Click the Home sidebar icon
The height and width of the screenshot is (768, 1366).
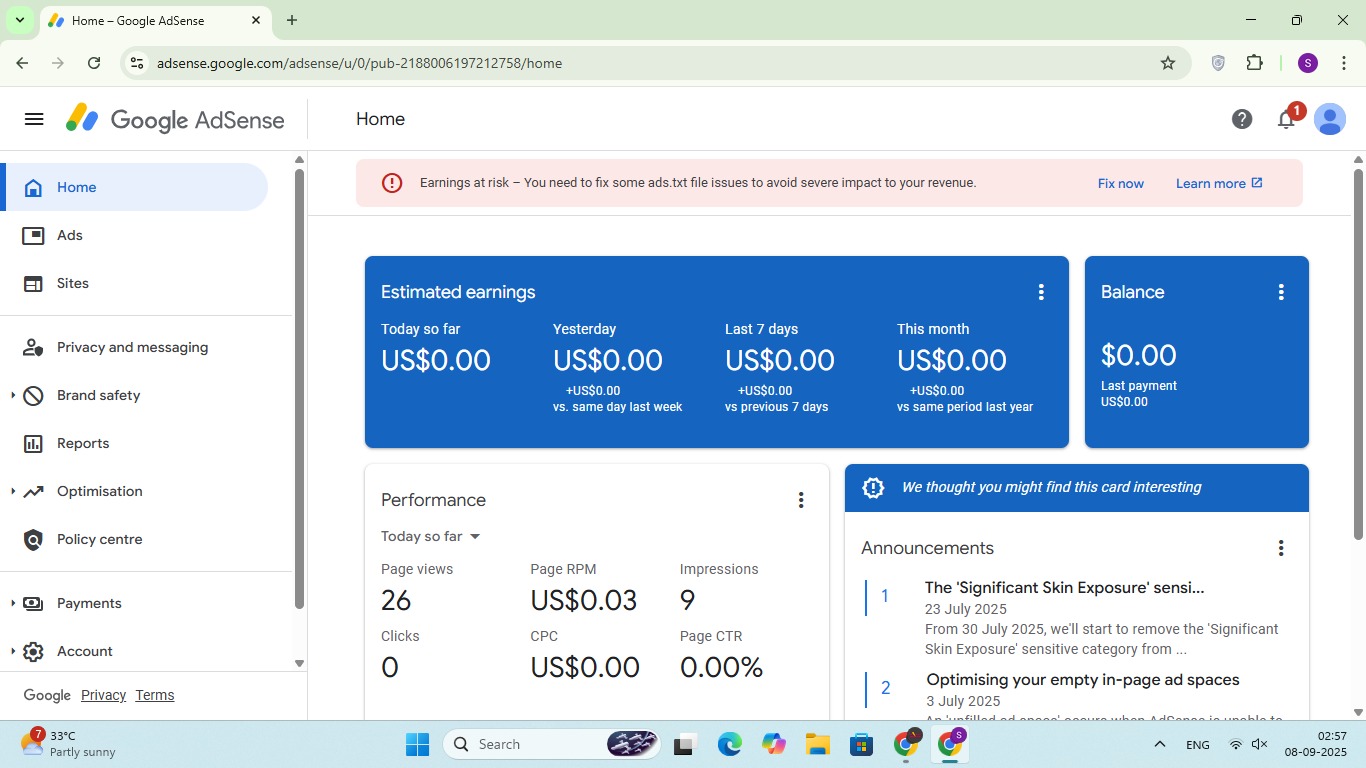[x=33, y=187]
